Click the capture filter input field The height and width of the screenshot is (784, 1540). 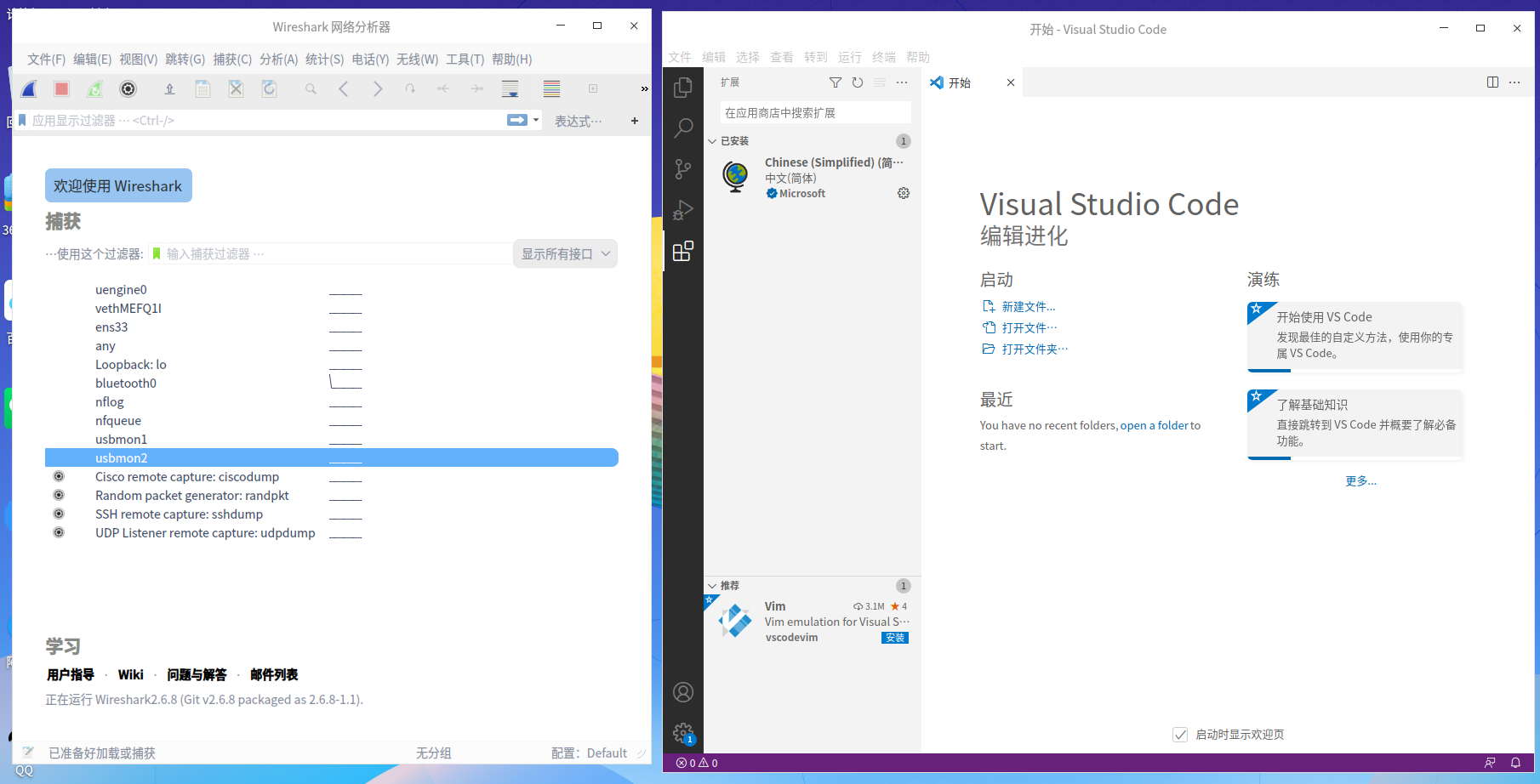point(338,253)
